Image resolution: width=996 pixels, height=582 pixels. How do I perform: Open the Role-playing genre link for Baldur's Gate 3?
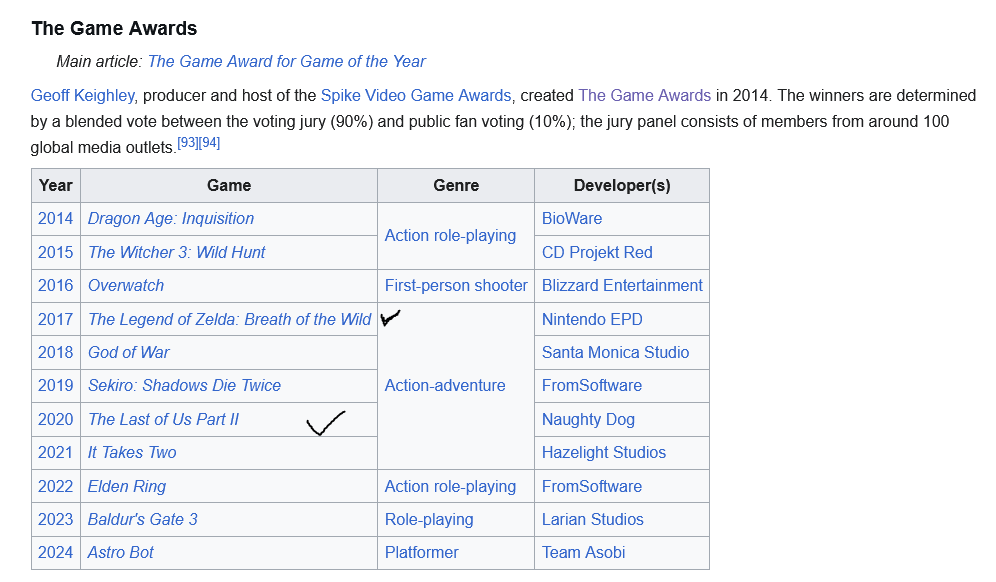[x=429, y=519]
